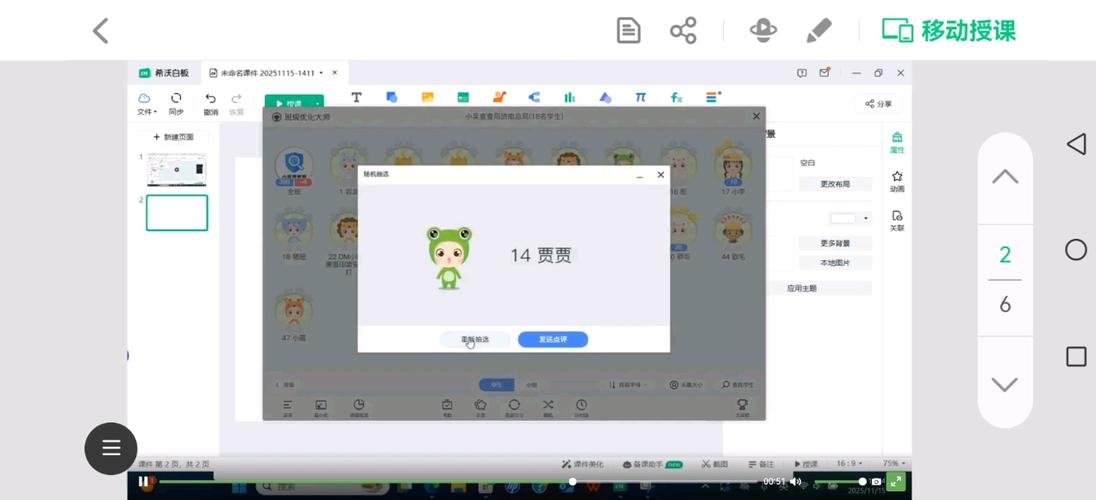This screenshot has width=1096, height=500.
Task: Open the geometry shapes tool icon
Action: [x=605, y=97]
